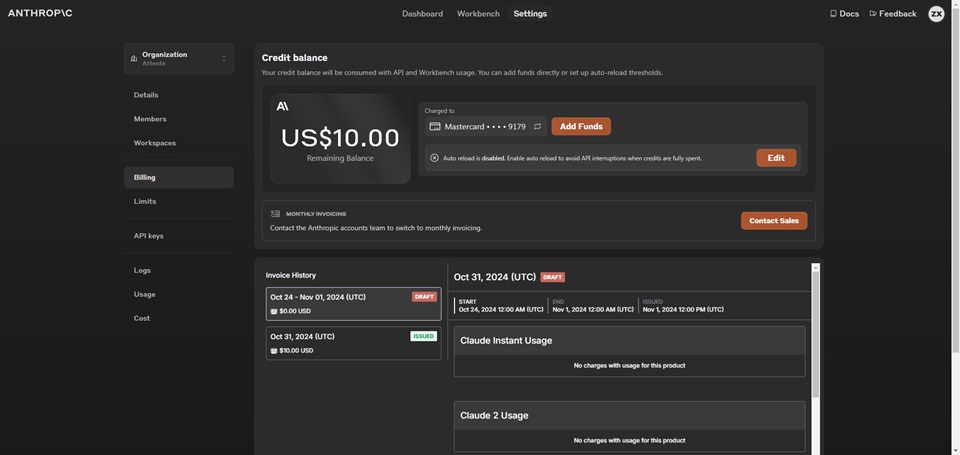Click the Credit balance heading

[x=294, y=58]
